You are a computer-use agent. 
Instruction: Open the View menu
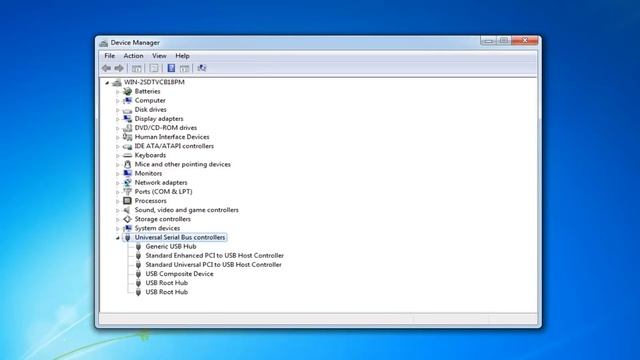coord(159,56)
